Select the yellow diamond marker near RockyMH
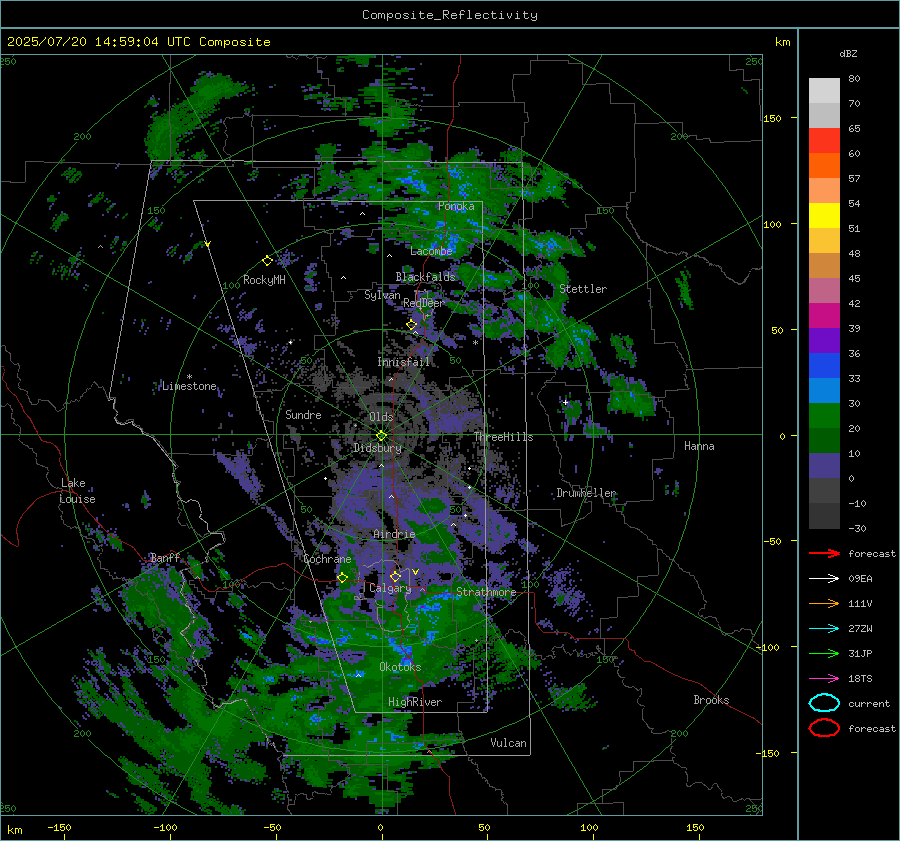Screen dimensions: 900x841 click(267, 261)
